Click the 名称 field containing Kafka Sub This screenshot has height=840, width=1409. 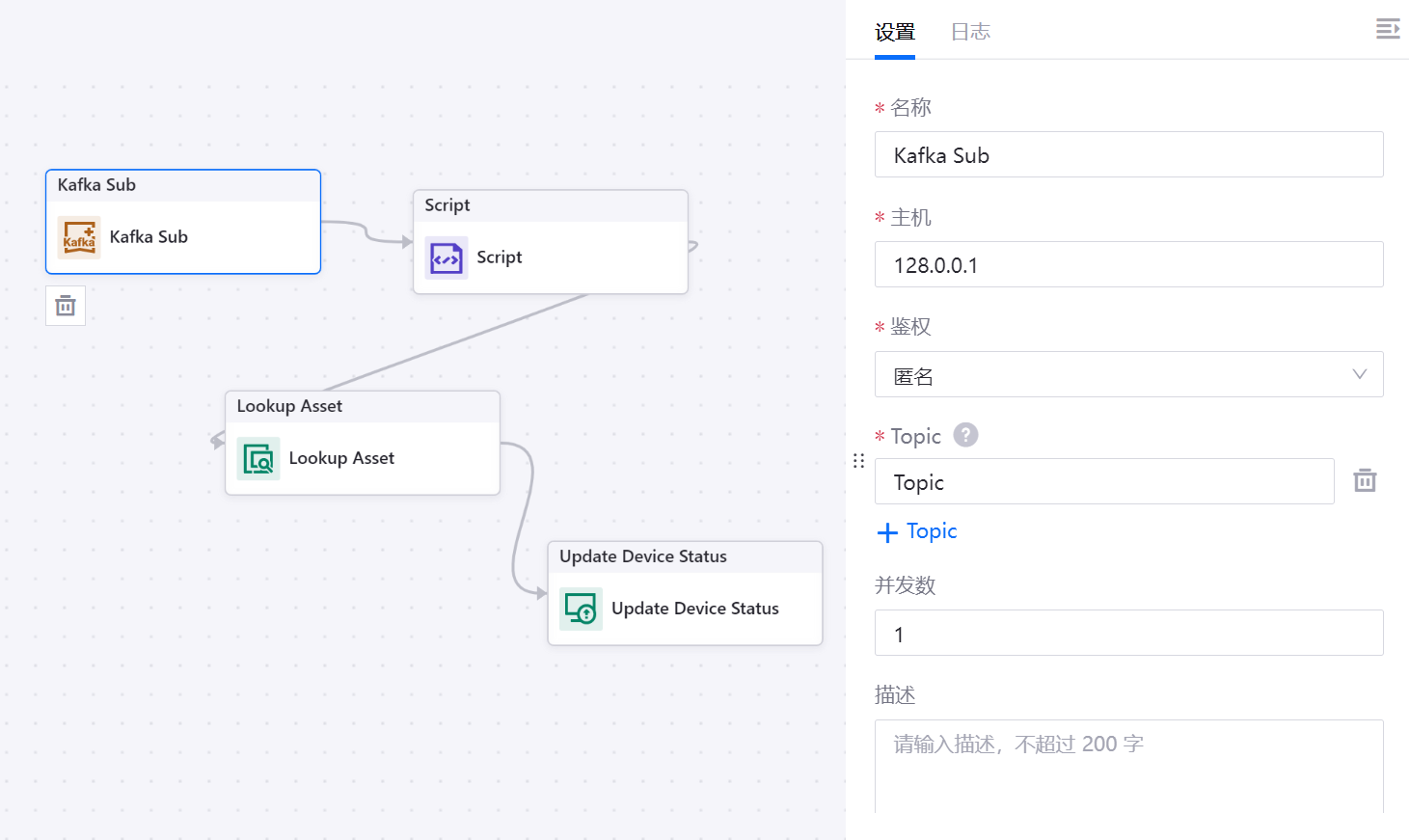(x=1128, y=155)
